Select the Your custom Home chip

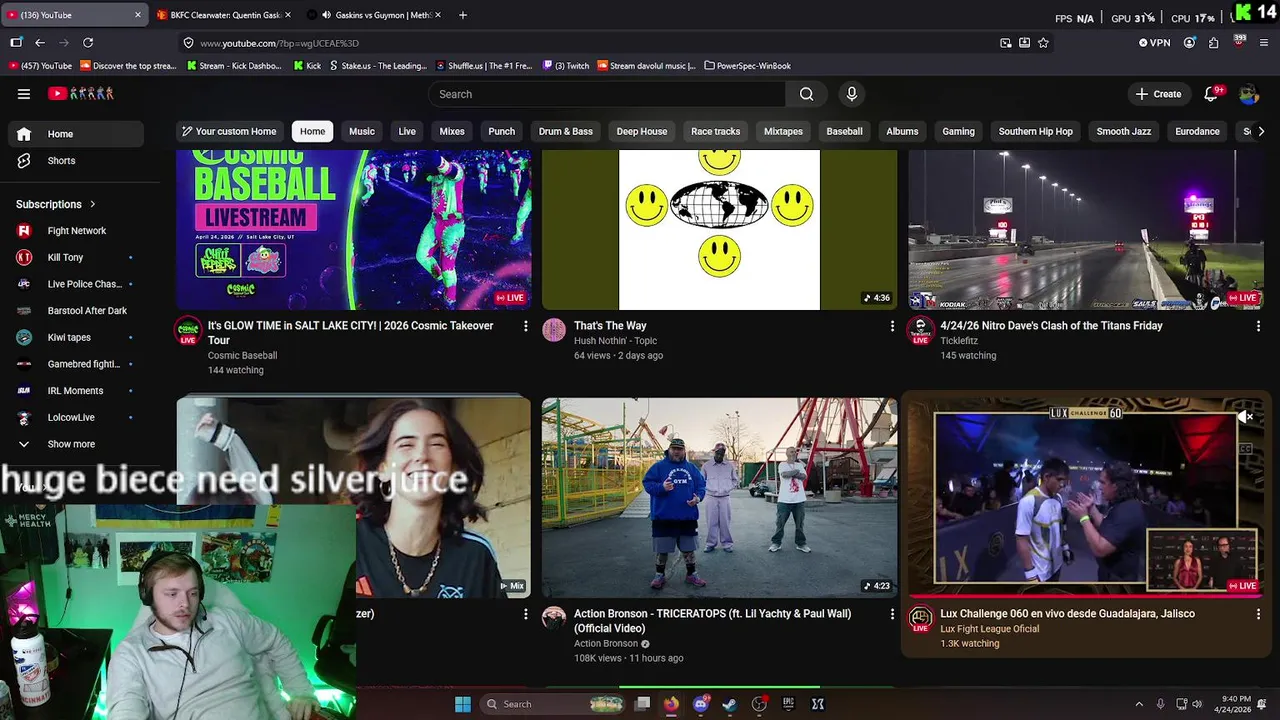(x=229, y=131)
